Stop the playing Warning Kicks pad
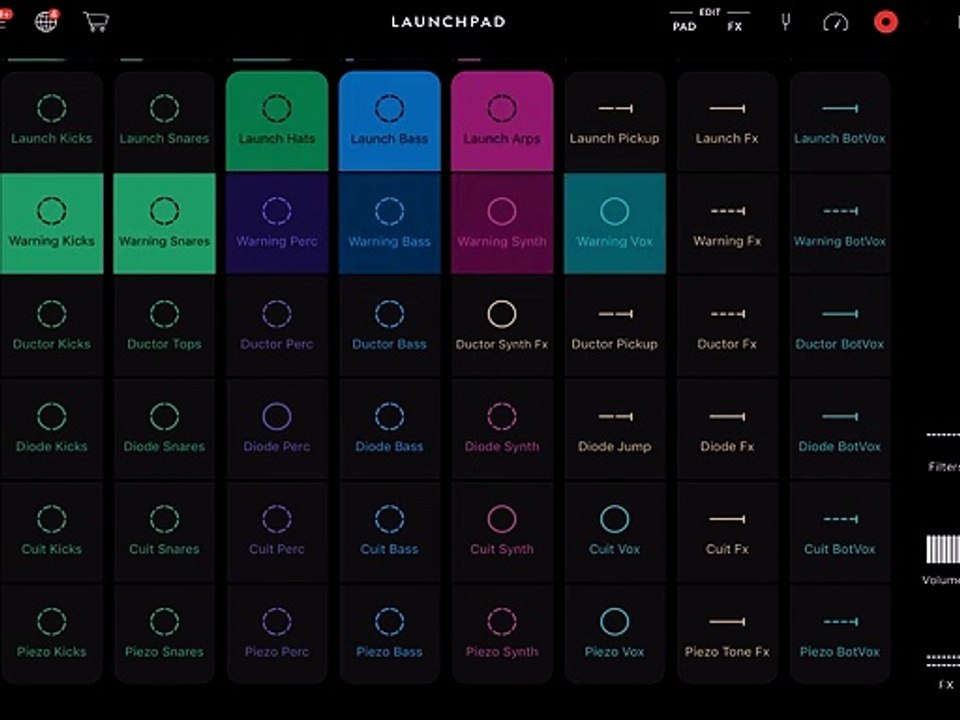 click(51, 223)
